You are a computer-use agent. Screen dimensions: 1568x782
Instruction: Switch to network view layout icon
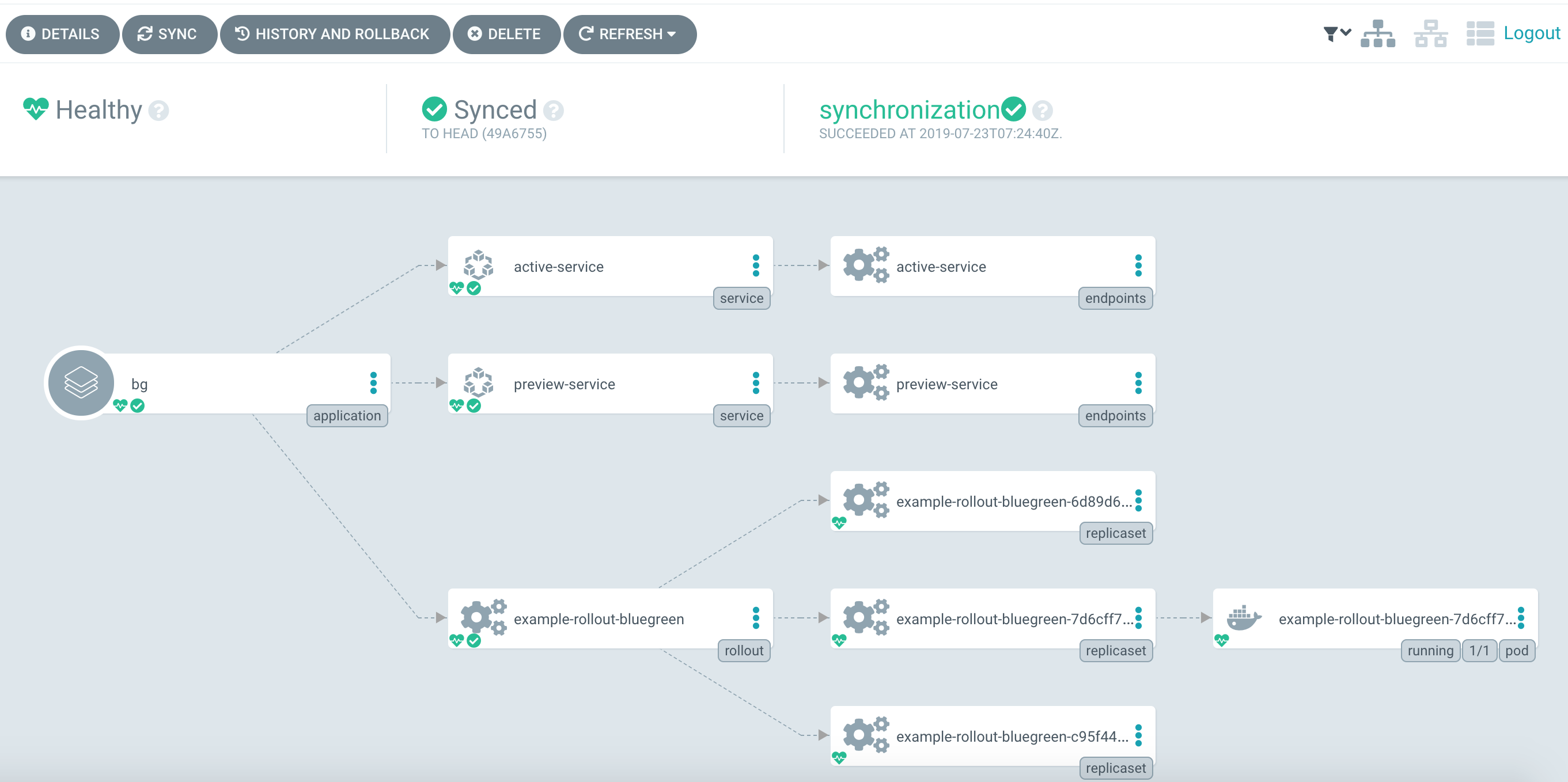(x=1430, y=33)
